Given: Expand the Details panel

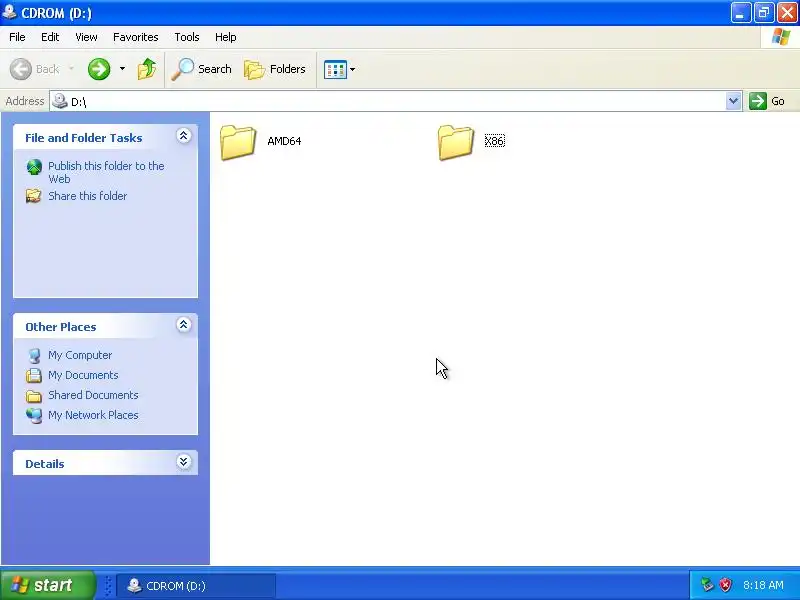Looking at the screenshot, I should coord(184,462).
